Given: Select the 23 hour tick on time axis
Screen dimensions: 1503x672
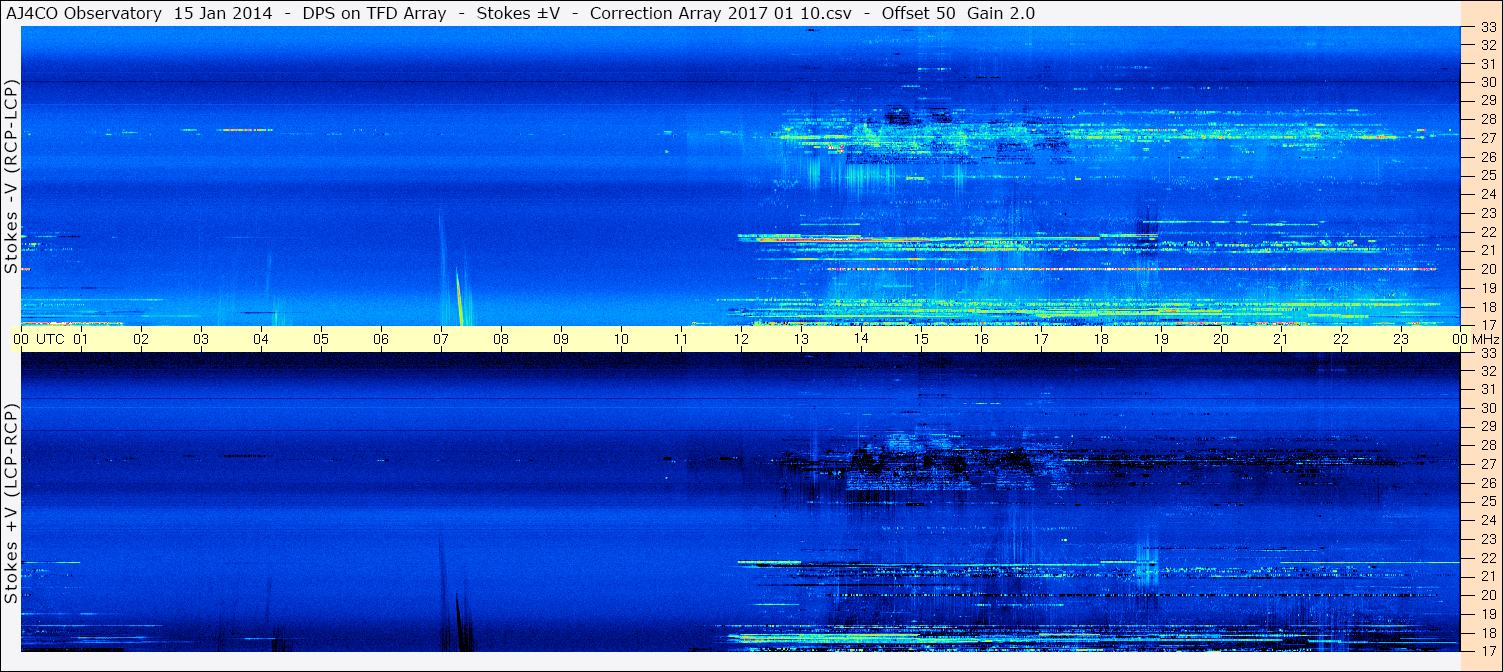Looking at the screenshot, I should point(1401,339).
